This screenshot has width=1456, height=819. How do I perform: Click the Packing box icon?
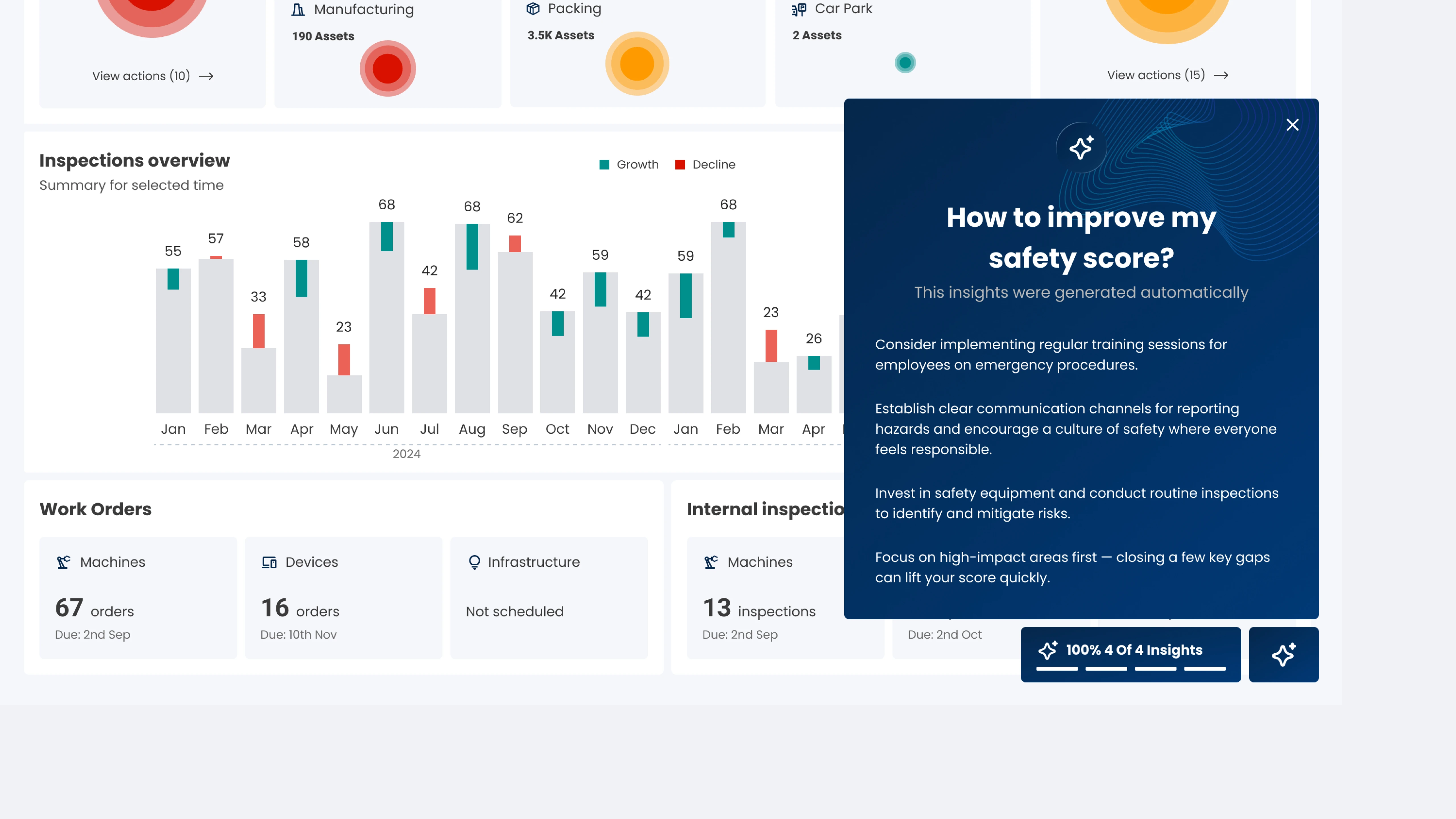(x=533, y=9)
